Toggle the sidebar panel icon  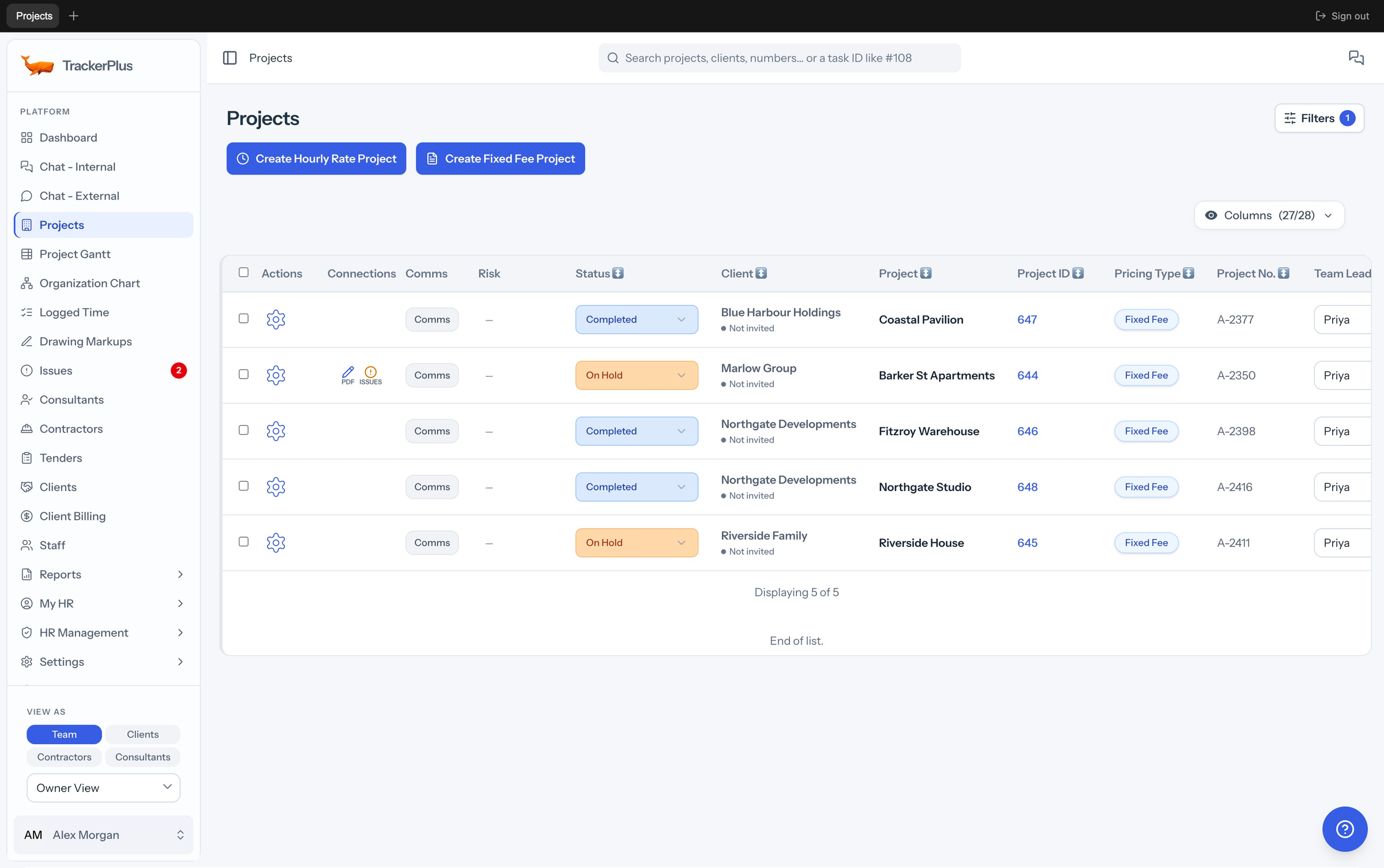coord(230,58)
